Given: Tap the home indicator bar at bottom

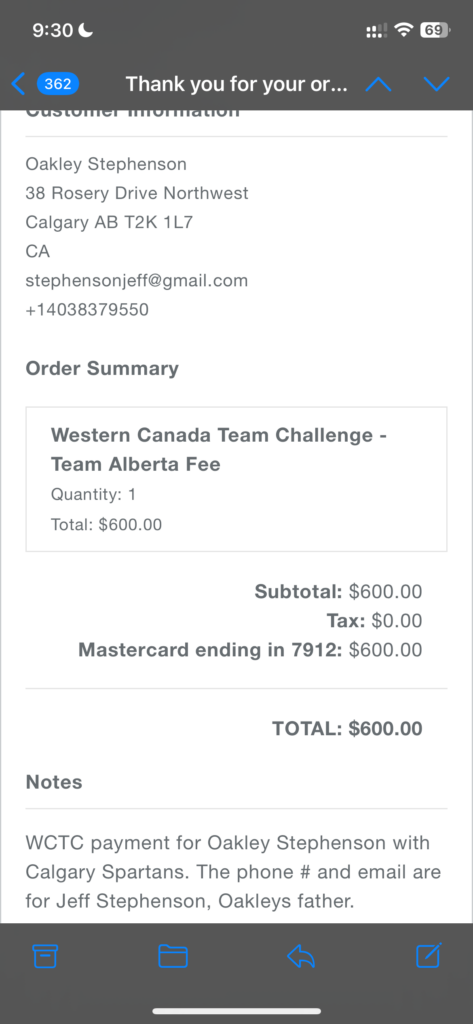Looking at the screenshot, I should (236, 1011).
